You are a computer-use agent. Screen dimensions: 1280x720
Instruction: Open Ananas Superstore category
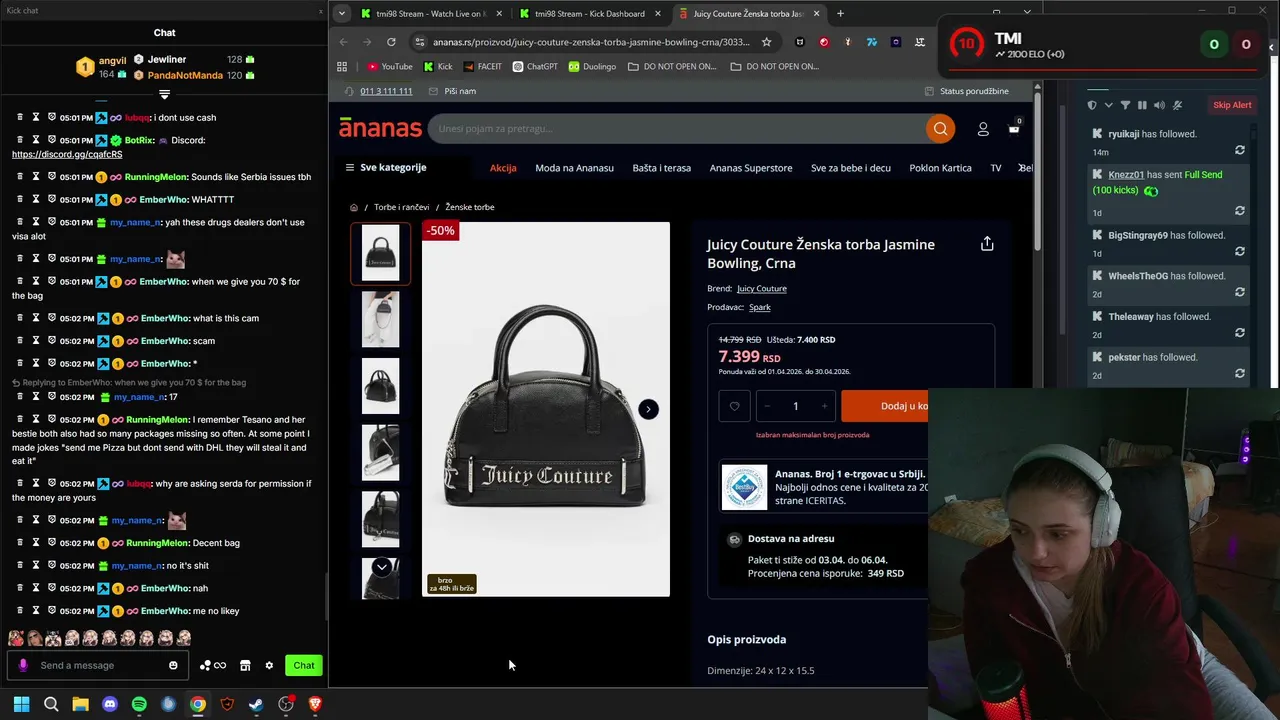click(x=751, y=168)
